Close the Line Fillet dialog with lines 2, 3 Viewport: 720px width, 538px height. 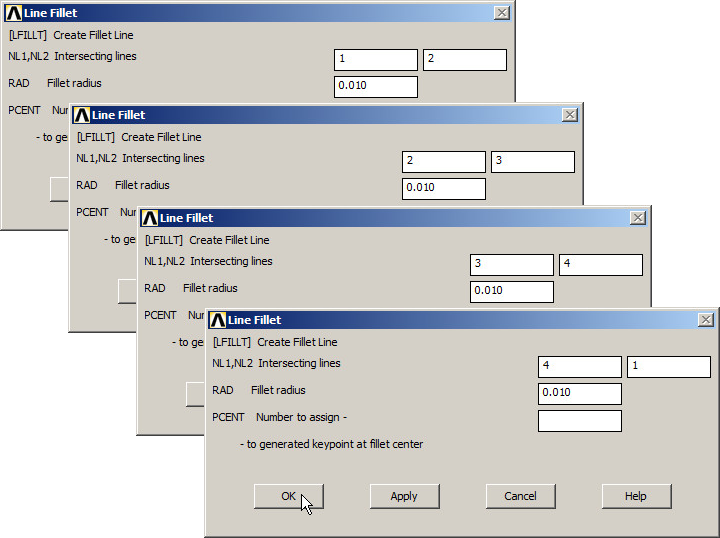569,115
